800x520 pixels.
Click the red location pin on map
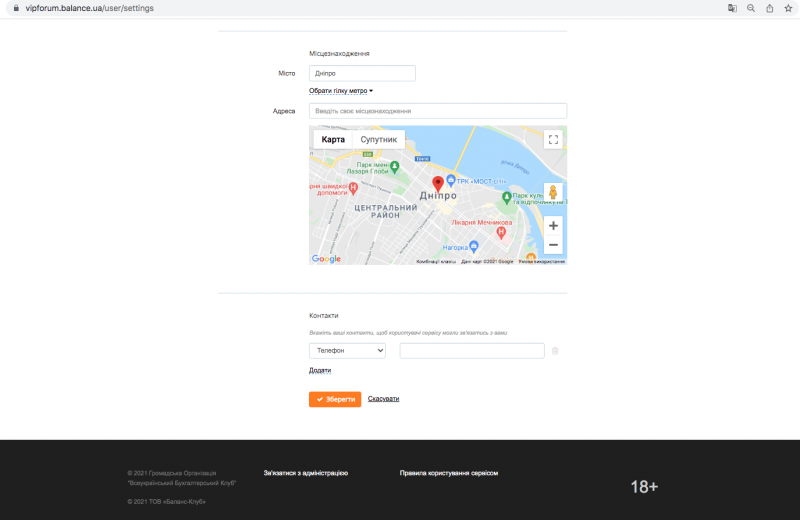[x=437, y=184]
